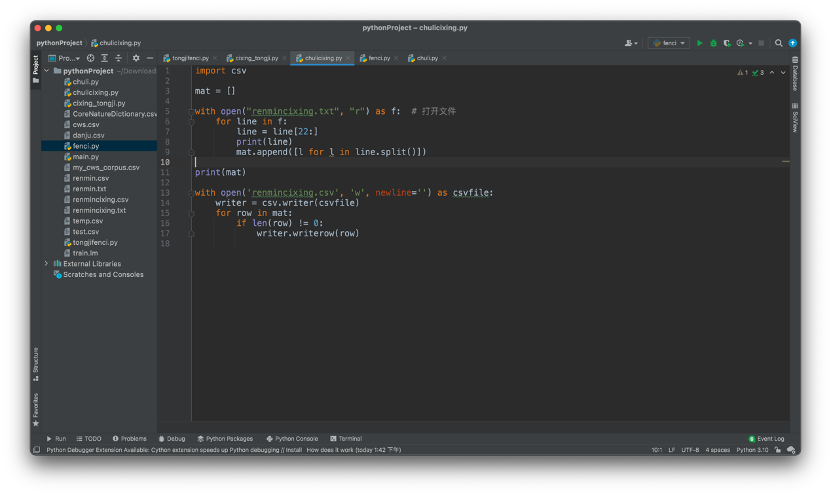Open Project panel settings gear
Screen dimensions: 832x496
point(136,58)
